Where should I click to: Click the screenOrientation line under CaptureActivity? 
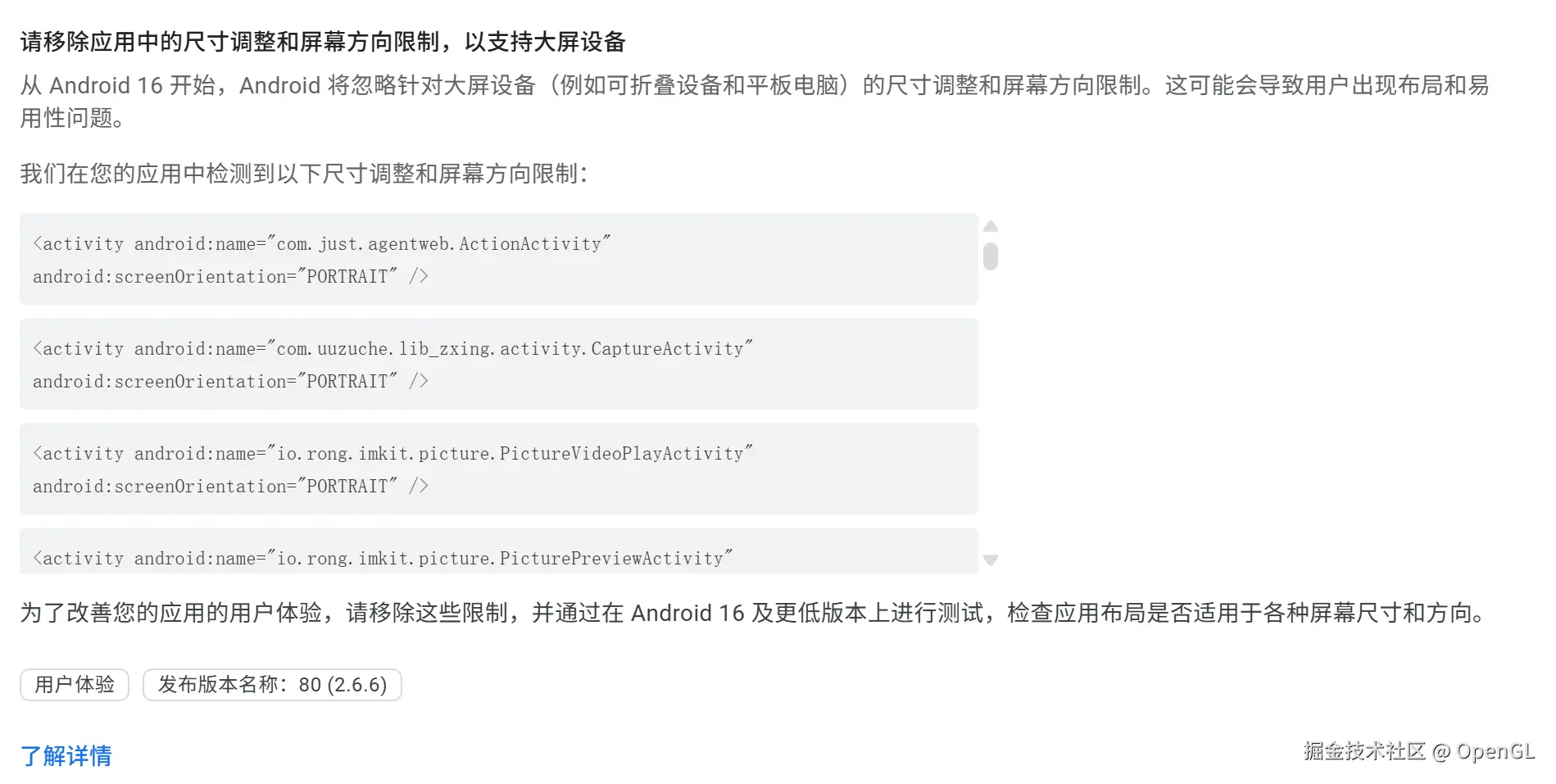pos(230,381)
